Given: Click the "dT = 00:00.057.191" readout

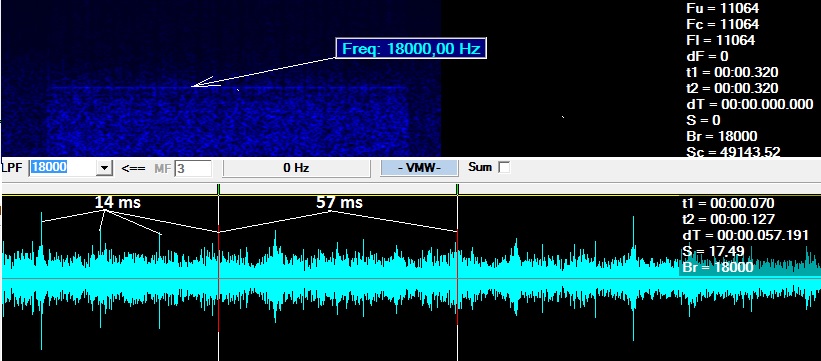Looking at the screenshot, I should 746,235.
